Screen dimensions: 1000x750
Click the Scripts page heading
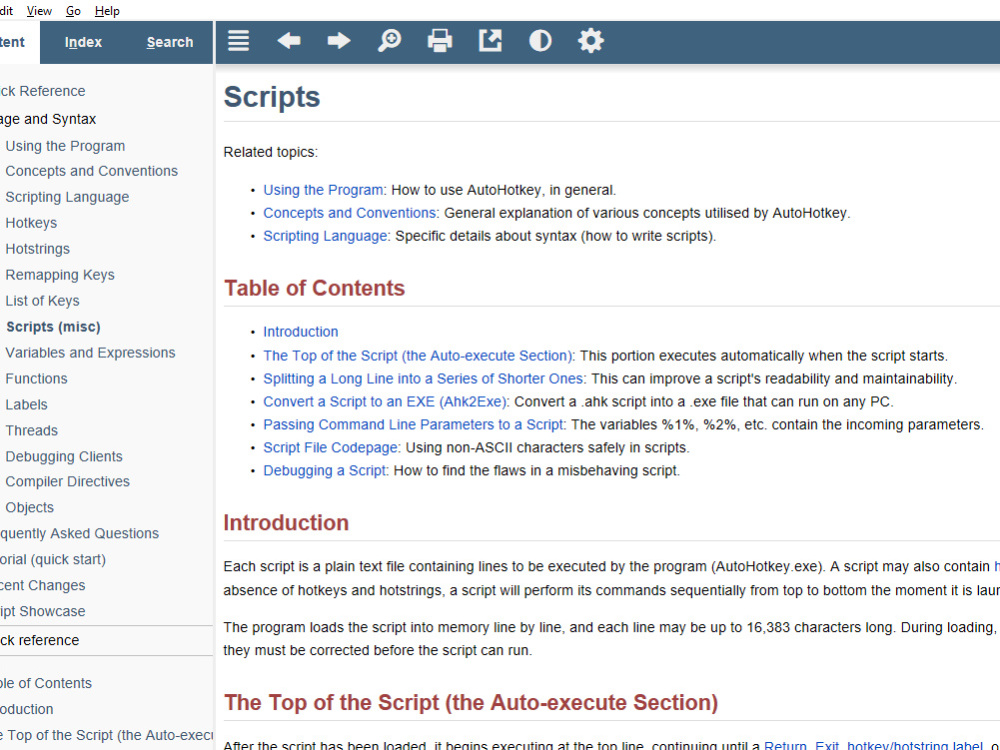tap(272, 97)
